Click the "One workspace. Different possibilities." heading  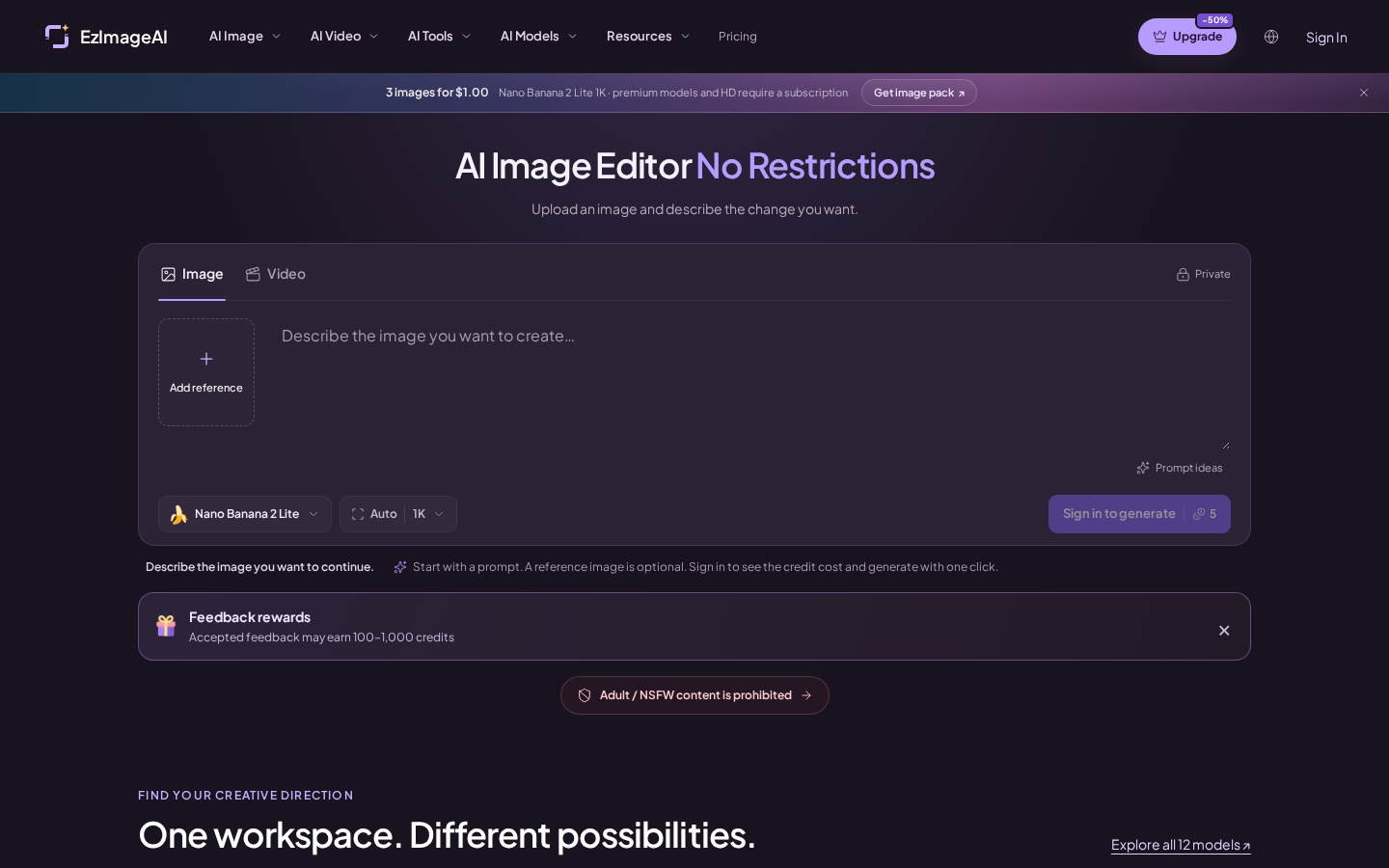(x=447, y=835)
